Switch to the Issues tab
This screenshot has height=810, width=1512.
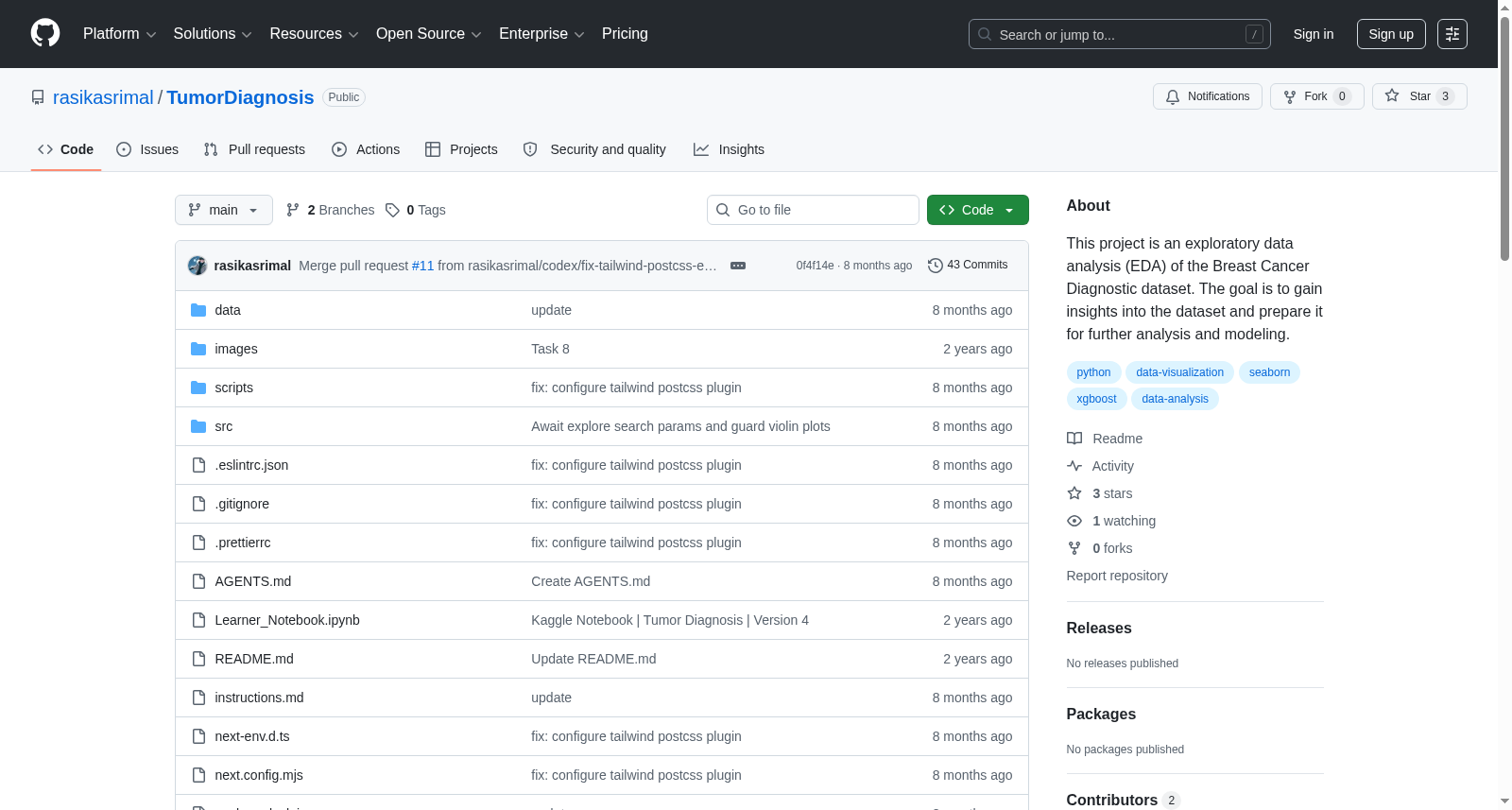tap(147, 149)
